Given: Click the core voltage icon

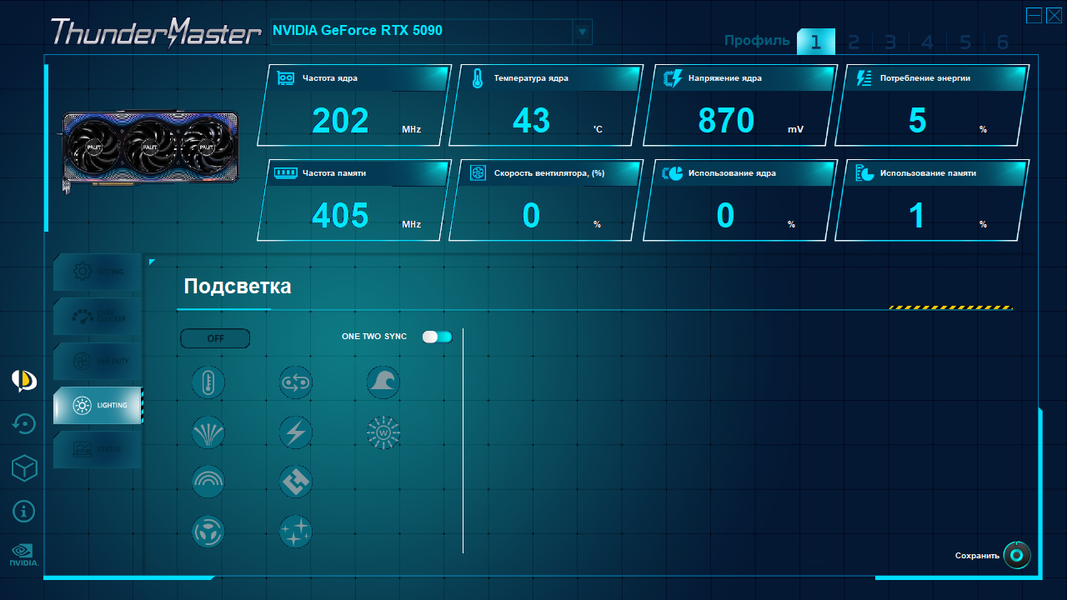Looking at the screenshot, I should (x=672, y=79).
